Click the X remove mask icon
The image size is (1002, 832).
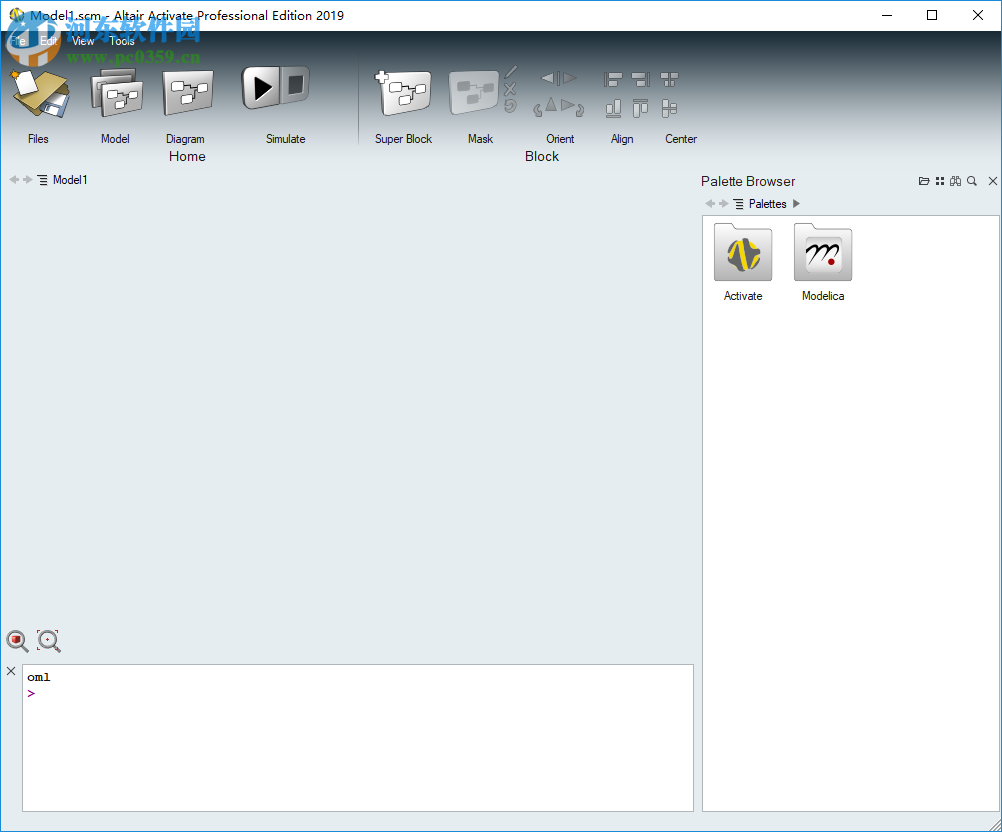(x=510, y=89)
